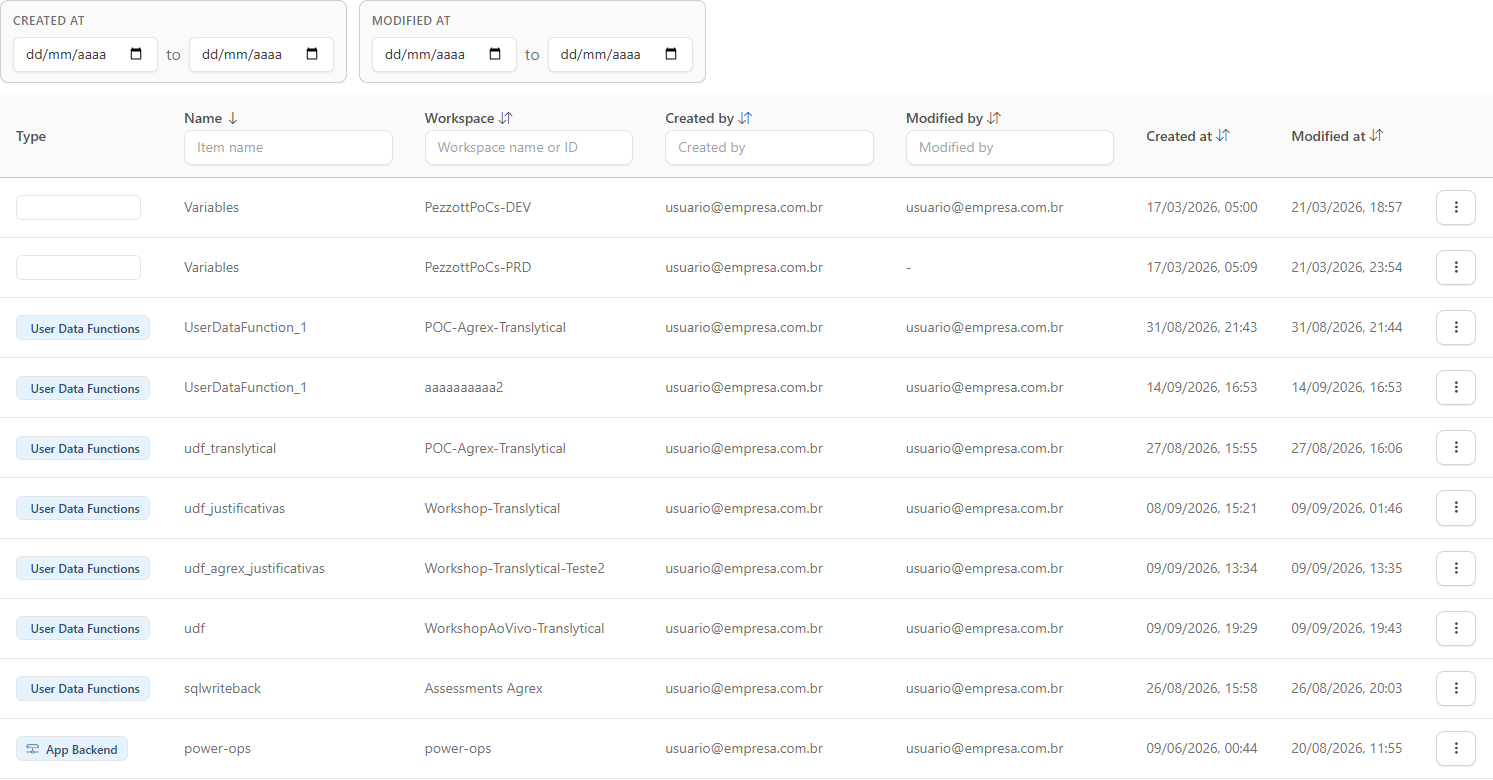Click empty type badge in PezzottPoCs-DEV row
This screenshot has width=1493, height=780.
pyautogui.click(x=78, y=207)
